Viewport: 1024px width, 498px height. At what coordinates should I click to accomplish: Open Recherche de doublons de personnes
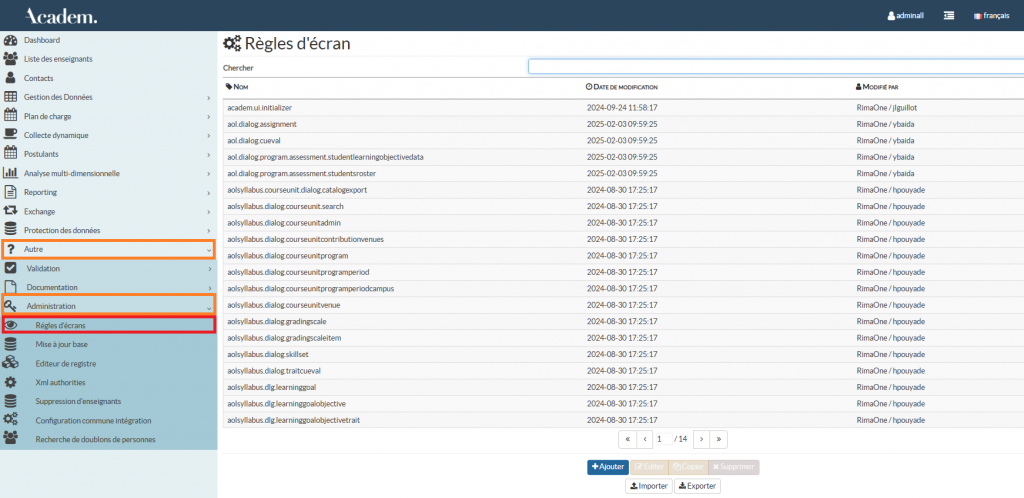point(95,439)
